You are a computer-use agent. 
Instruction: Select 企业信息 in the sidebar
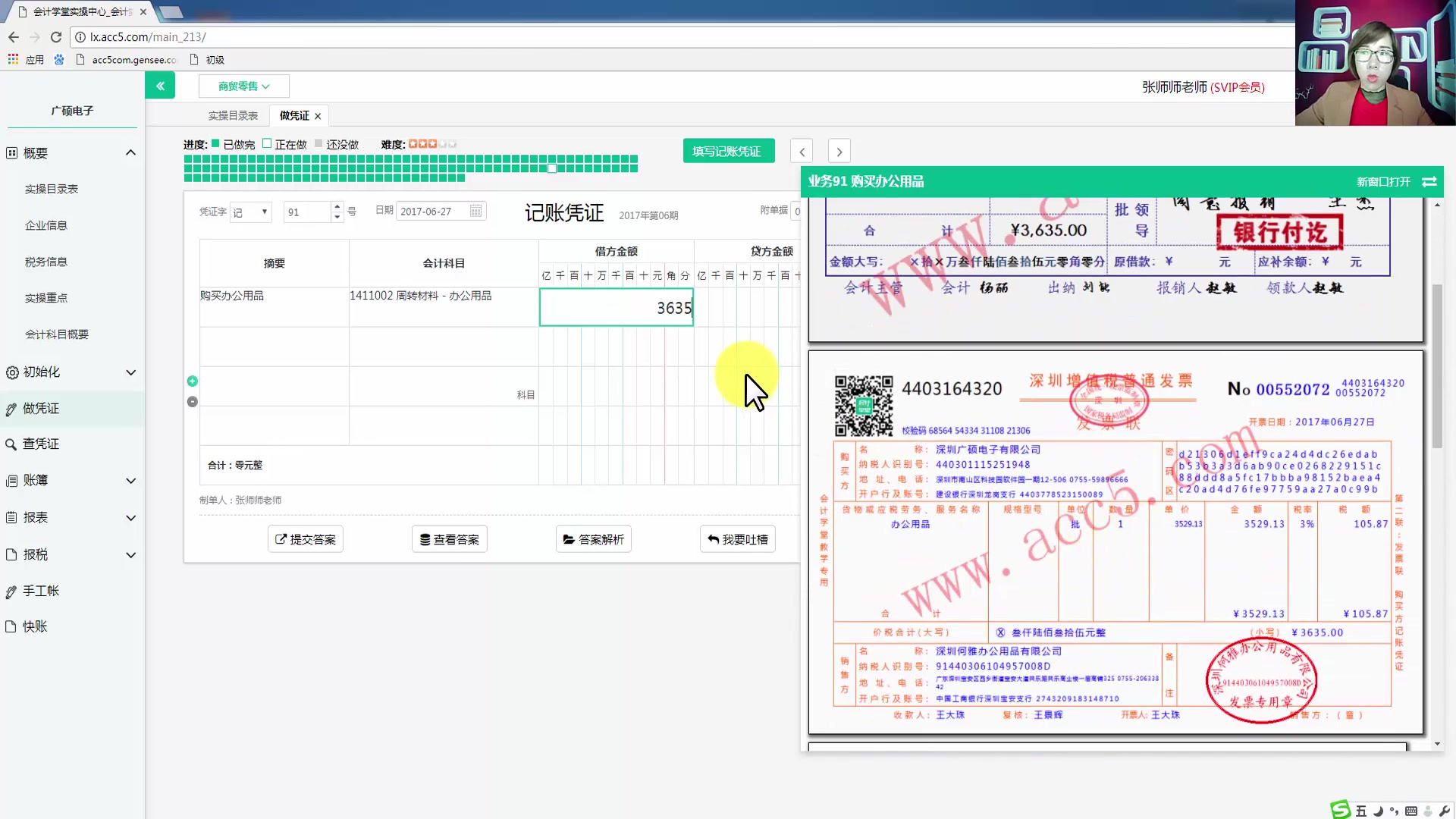46,225
